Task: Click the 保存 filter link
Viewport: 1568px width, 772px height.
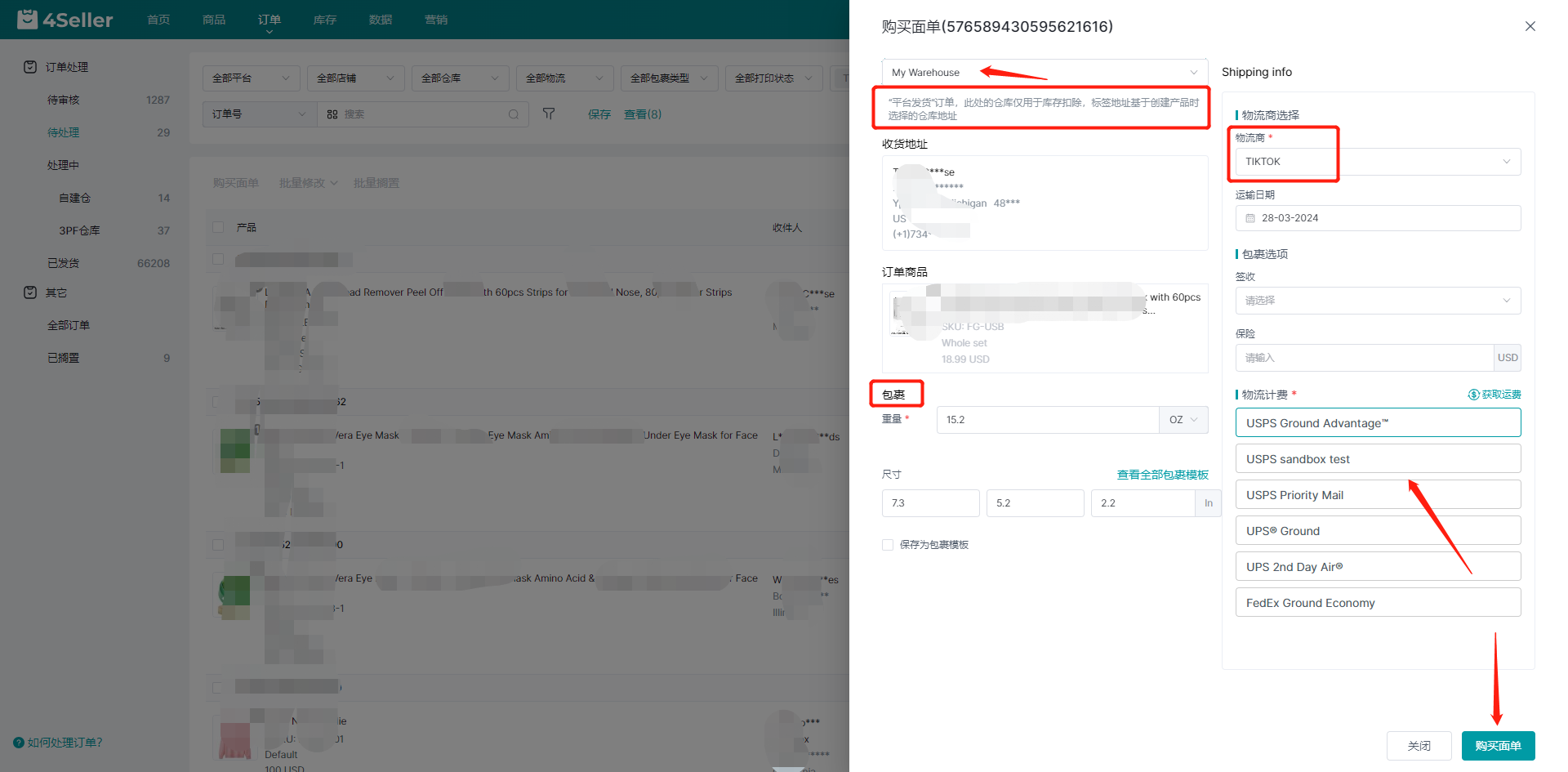Action: pyautogui.click(x=599, y=114)
